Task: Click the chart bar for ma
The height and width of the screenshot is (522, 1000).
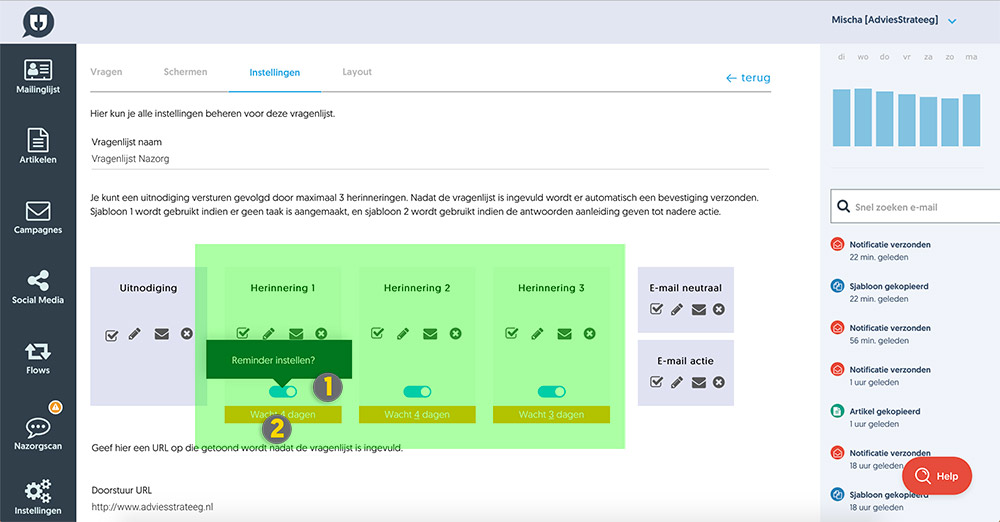Action: 971,120
